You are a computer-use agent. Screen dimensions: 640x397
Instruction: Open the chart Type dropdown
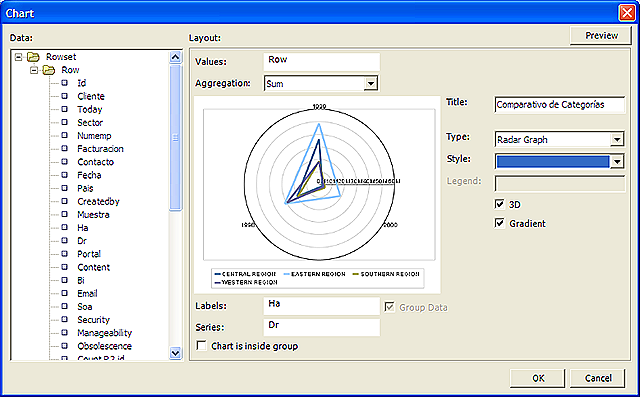pyautogui.click(x=617, y=140)
